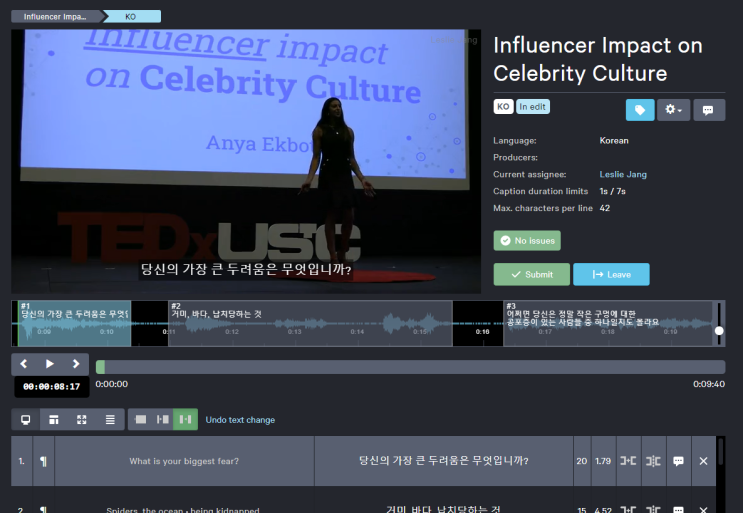
Task: Play the video
Action: point(50,364)
